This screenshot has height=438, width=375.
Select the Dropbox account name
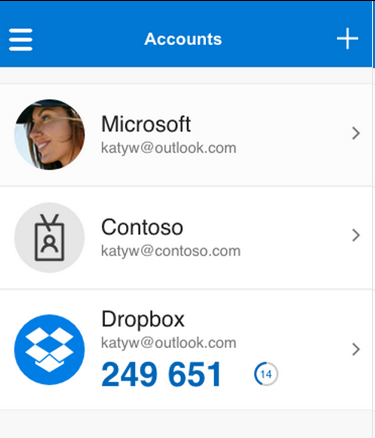point(143,319)
